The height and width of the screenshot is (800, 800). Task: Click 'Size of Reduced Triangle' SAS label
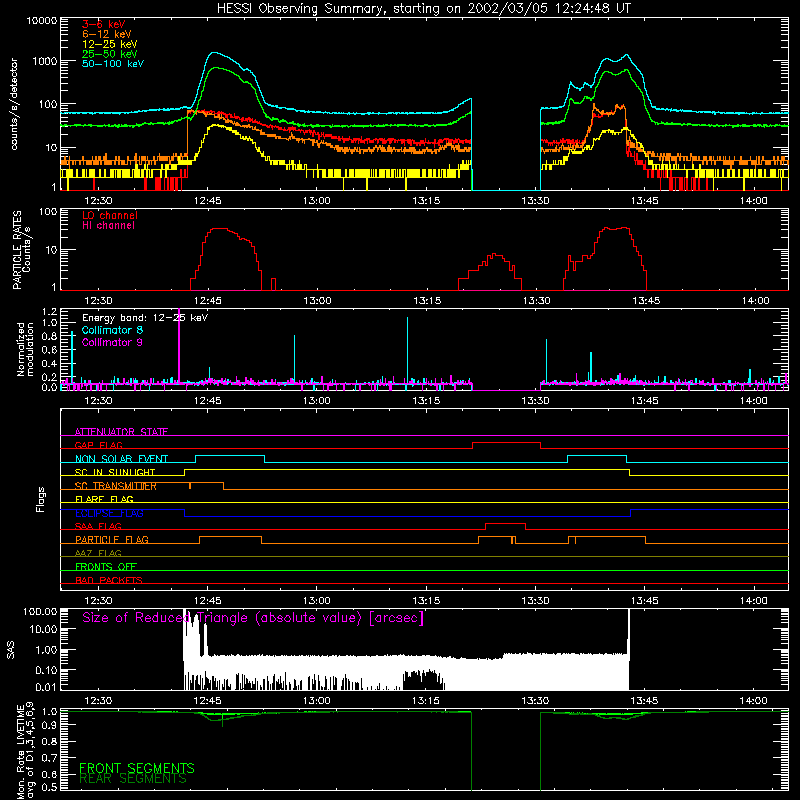tap(253, 618)
